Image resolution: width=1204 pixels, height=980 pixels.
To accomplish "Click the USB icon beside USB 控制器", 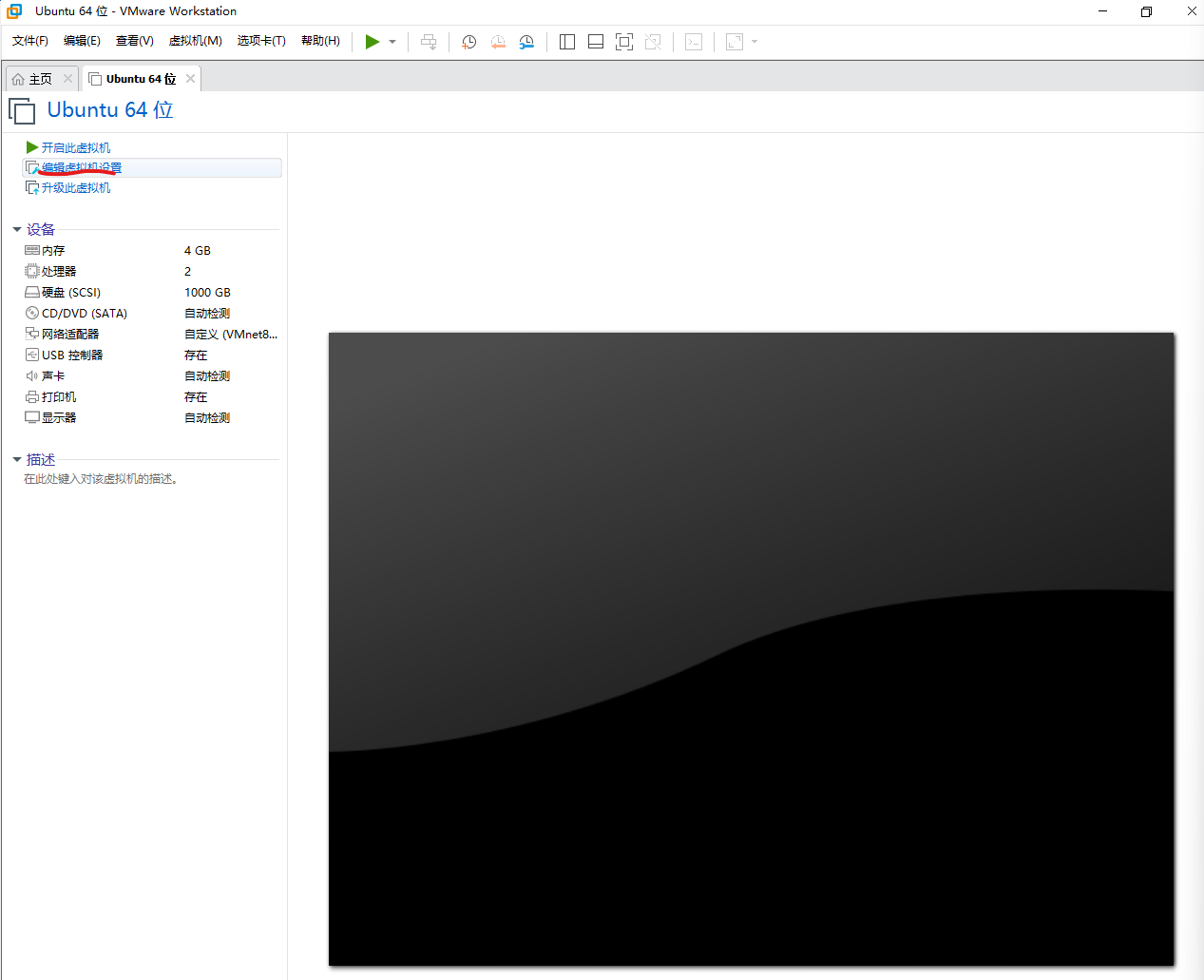I will point(32,355).
